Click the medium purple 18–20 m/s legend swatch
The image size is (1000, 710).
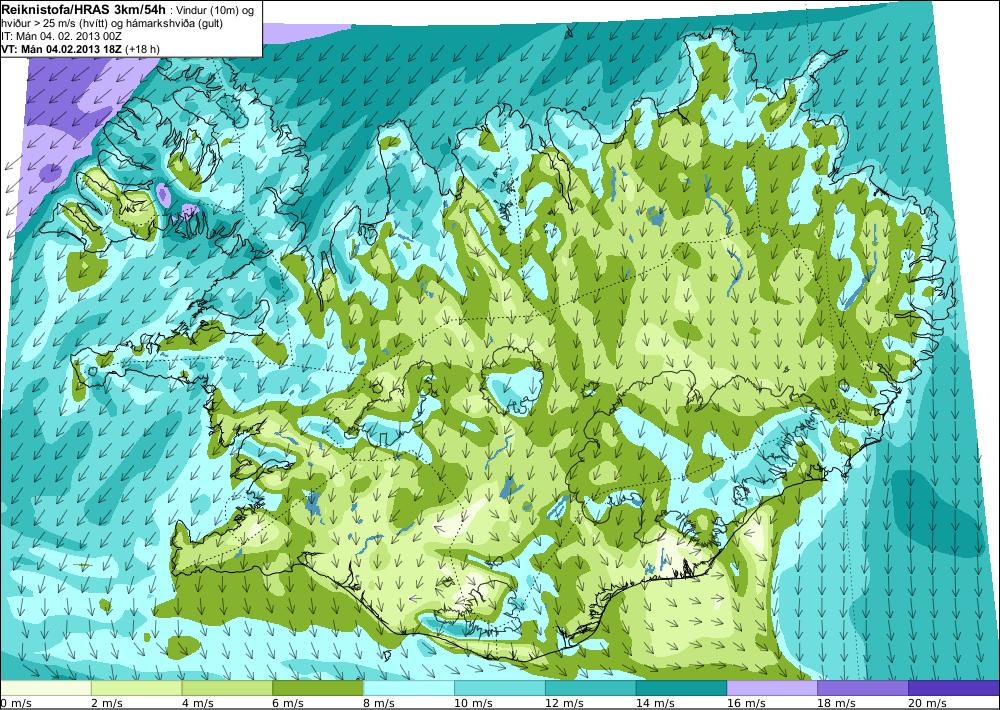863,688
